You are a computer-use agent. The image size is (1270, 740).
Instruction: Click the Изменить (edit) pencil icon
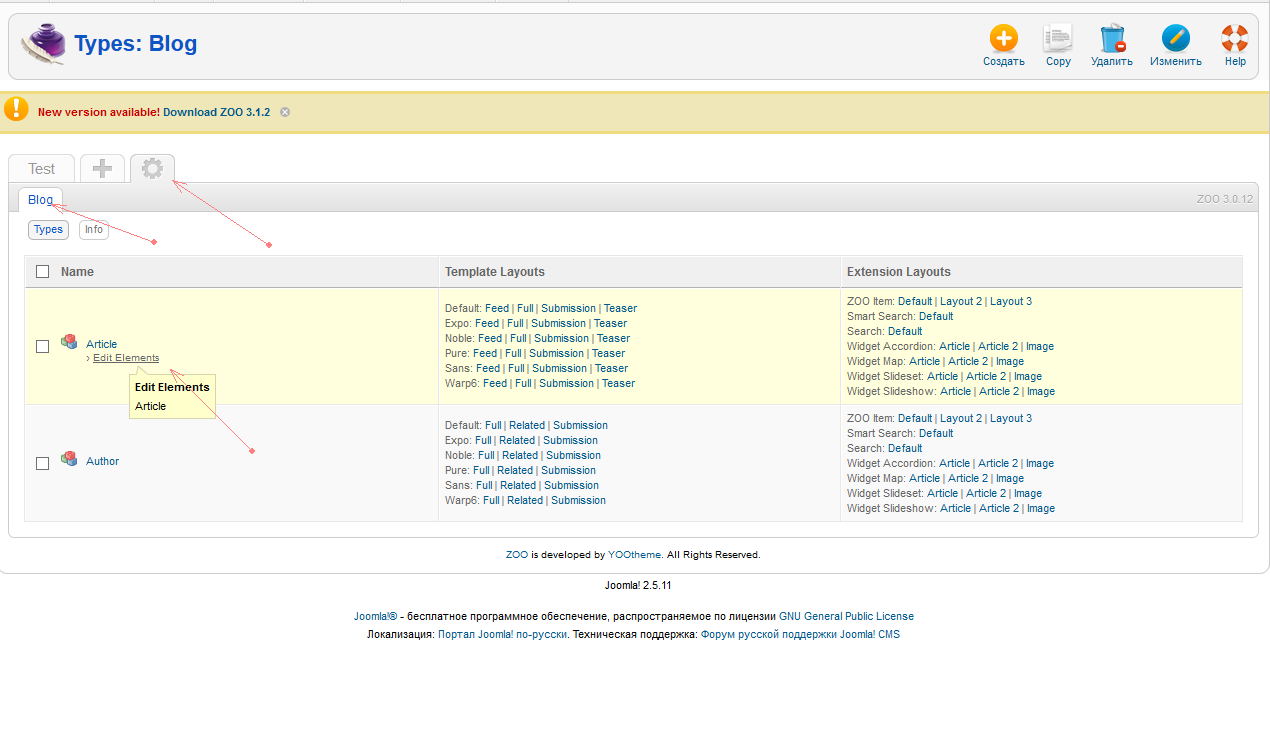1176,39
